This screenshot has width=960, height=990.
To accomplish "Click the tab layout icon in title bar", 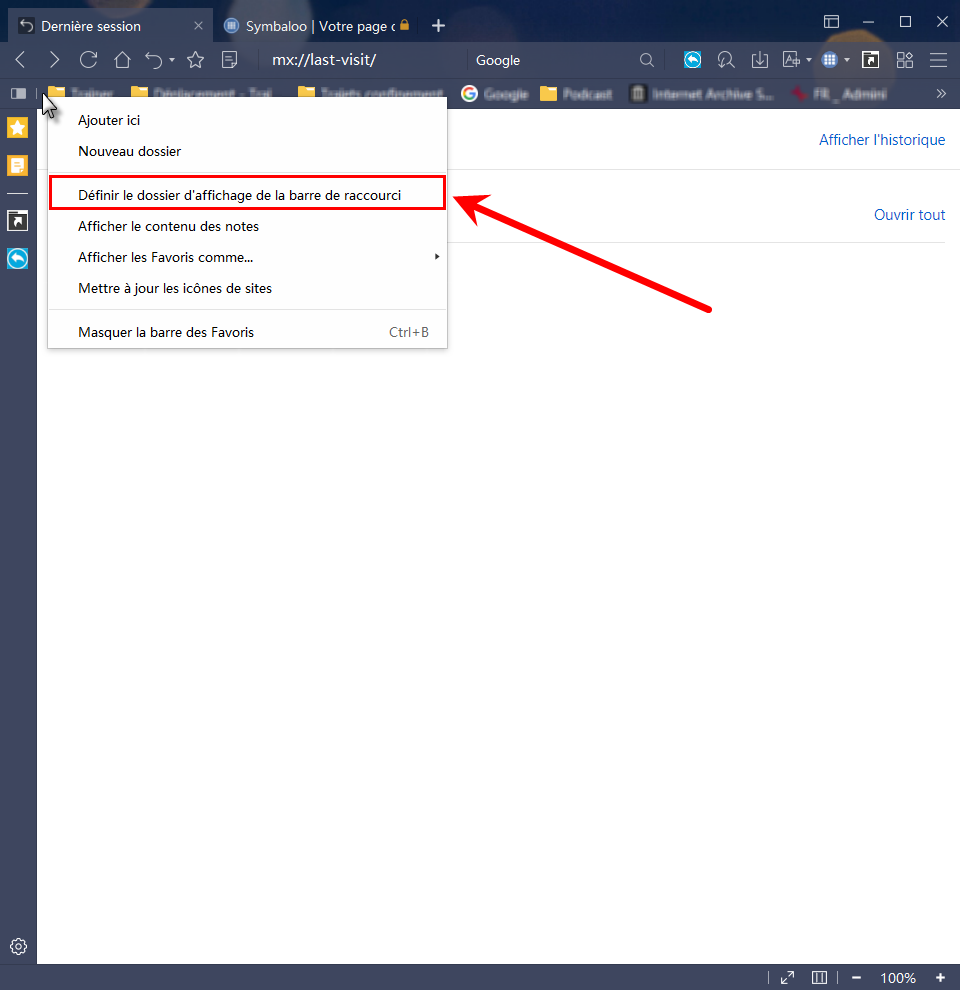I will (831, 21).
